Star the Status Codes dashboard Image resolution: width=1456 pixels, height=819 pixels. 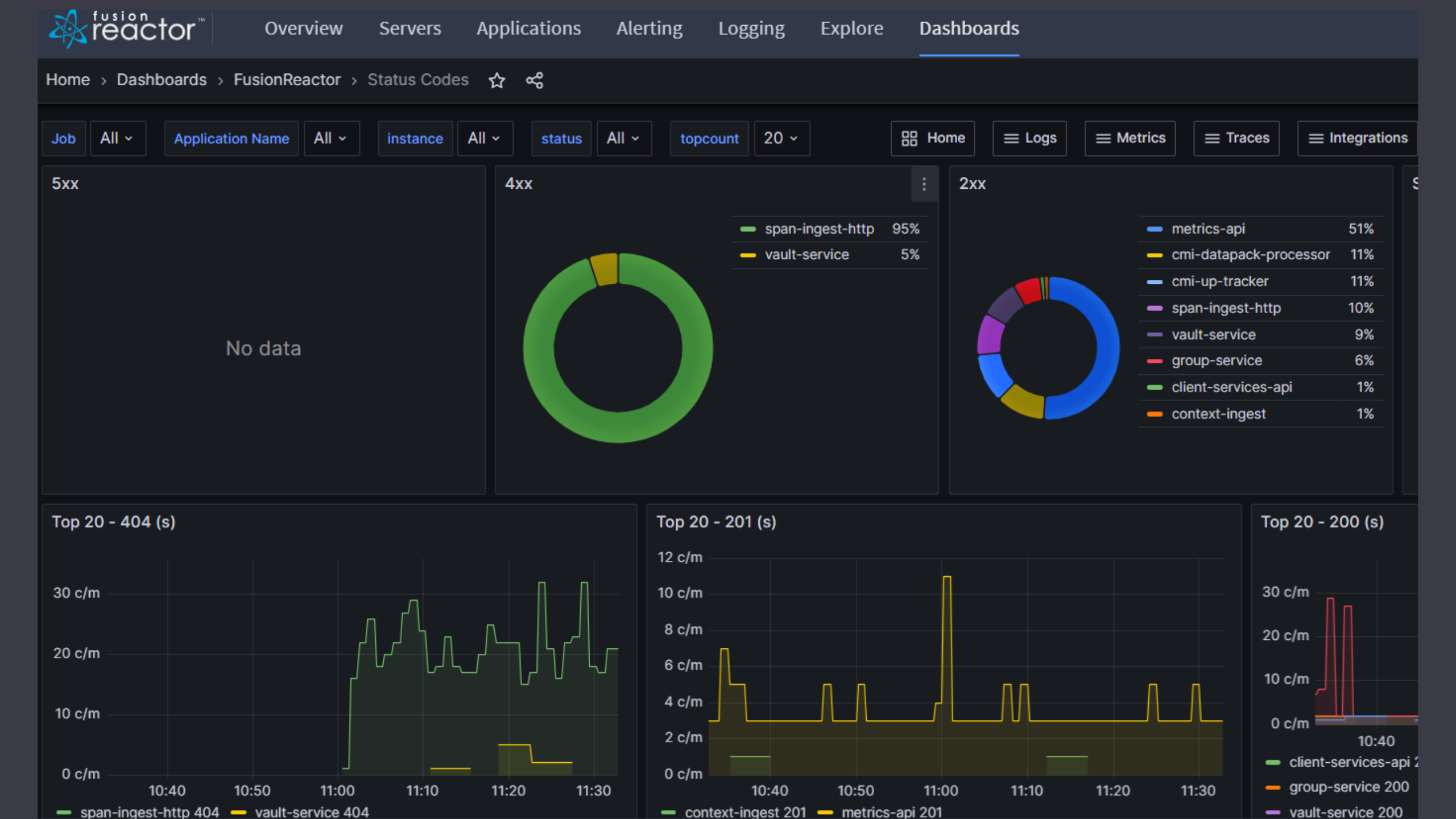click(497, 80)
